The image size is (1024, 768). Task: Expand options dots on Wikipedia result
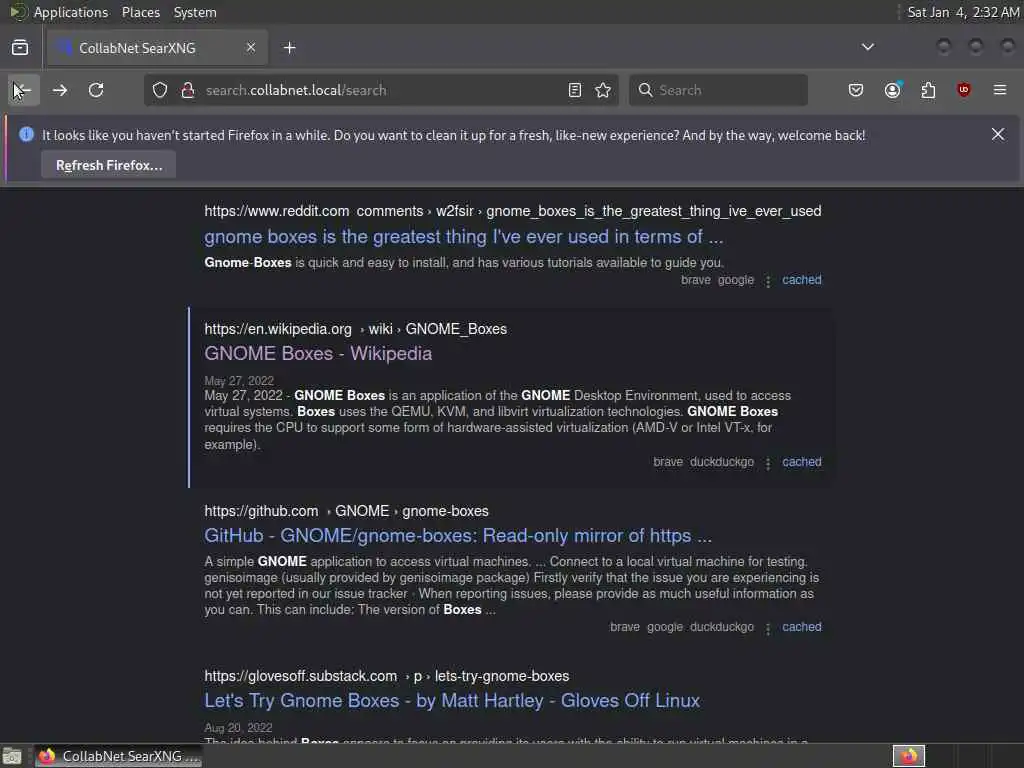click(x=768, y=463)
